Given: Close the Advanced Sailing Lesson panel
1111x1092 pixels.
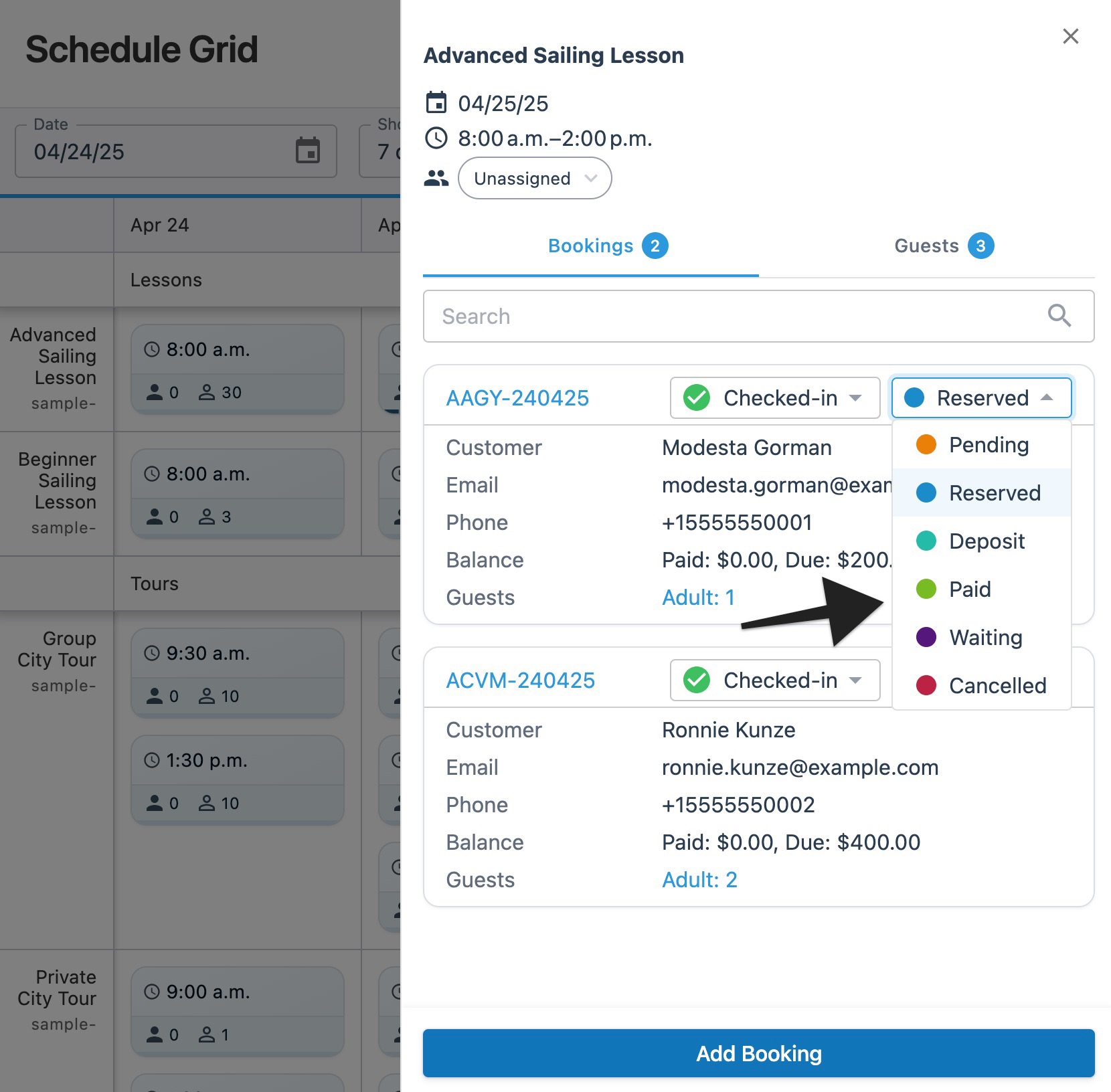Looking at the screenshot, I should pyautogui.click(x=1071, y=36).
